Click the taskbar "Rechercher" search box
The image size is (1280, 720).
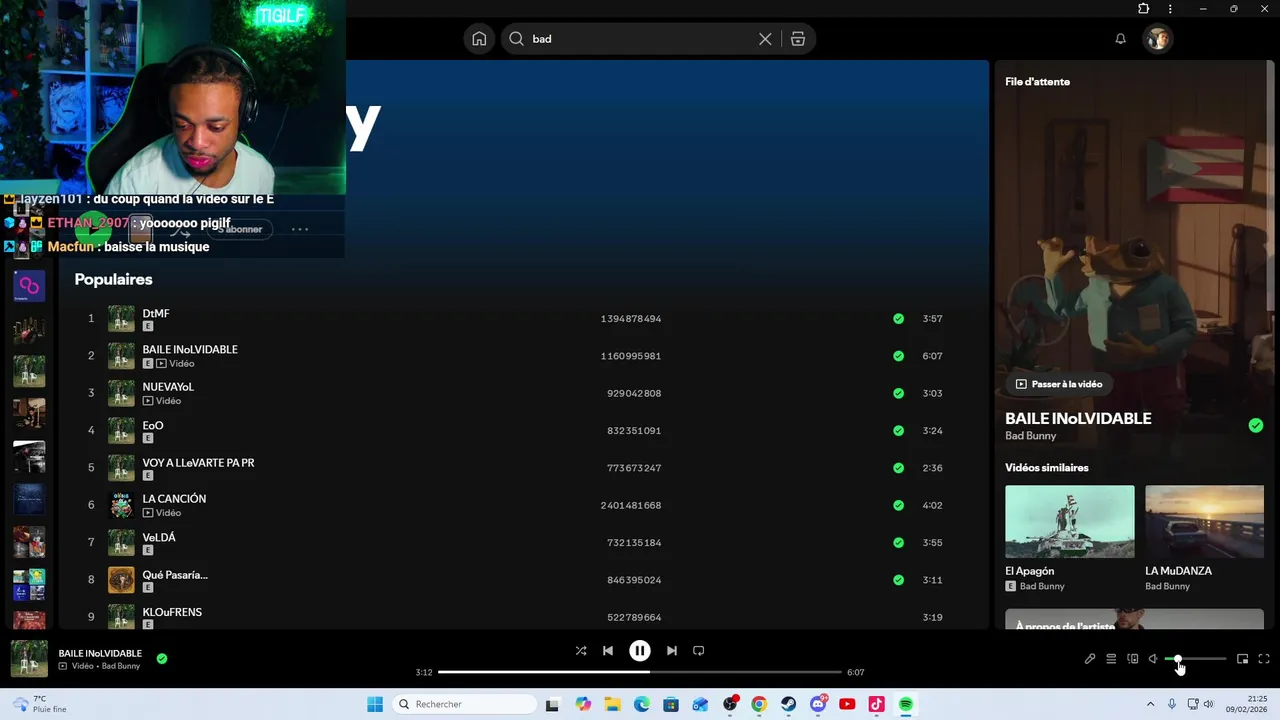pos(464,704)
